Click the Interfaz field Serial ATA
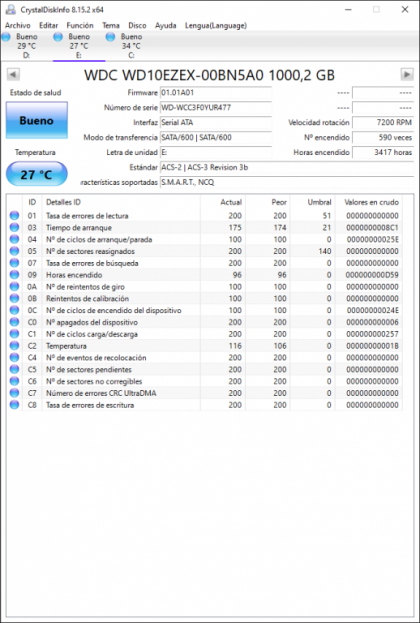Image resolution: width=420 pixels, height=623 pixels. (x=216, y=123)
